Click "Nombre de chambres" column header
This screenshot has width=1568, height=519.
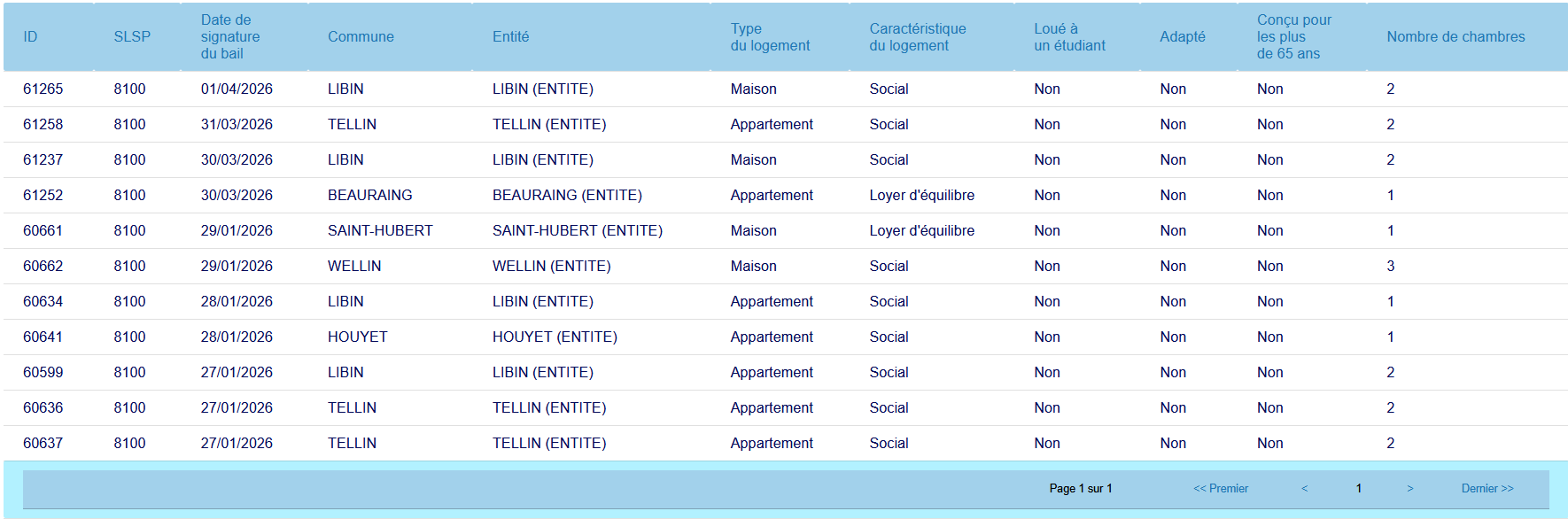(1455, 37)
